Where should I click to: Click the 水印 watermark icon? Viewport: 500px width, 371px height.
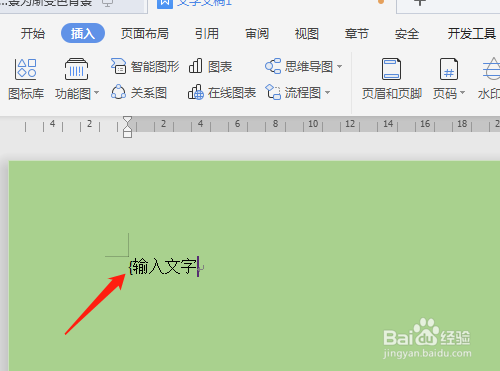492,69
